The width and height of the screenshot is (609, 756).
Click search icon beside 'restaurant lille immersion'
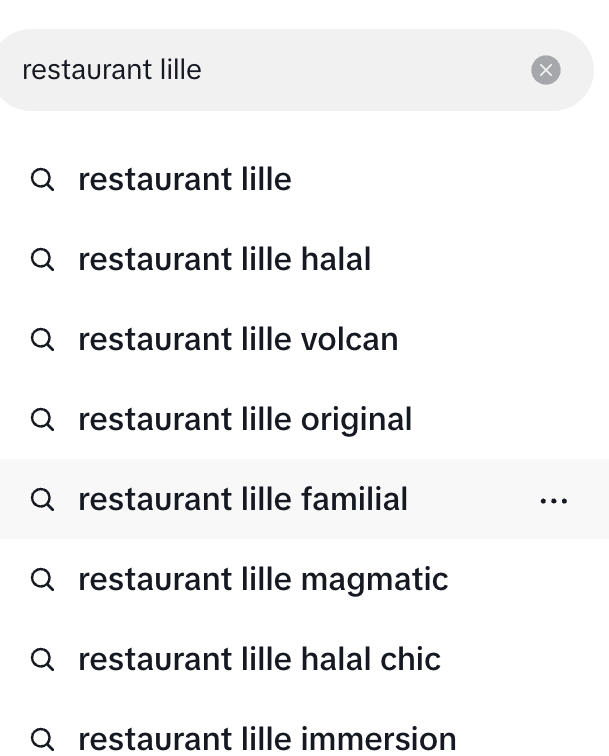pos(42,739)
